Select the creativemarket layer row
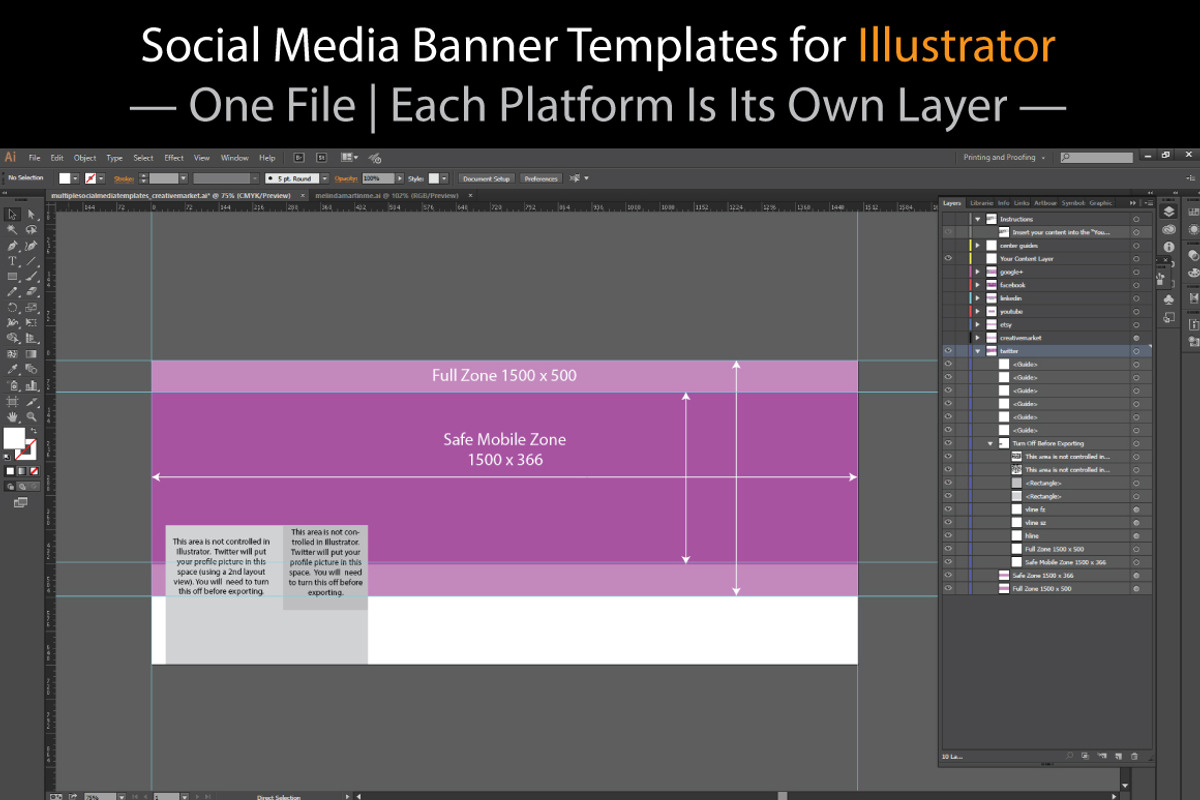Image resolution: width=1200 pixels, height=800 pixels. click(1046, 338)
